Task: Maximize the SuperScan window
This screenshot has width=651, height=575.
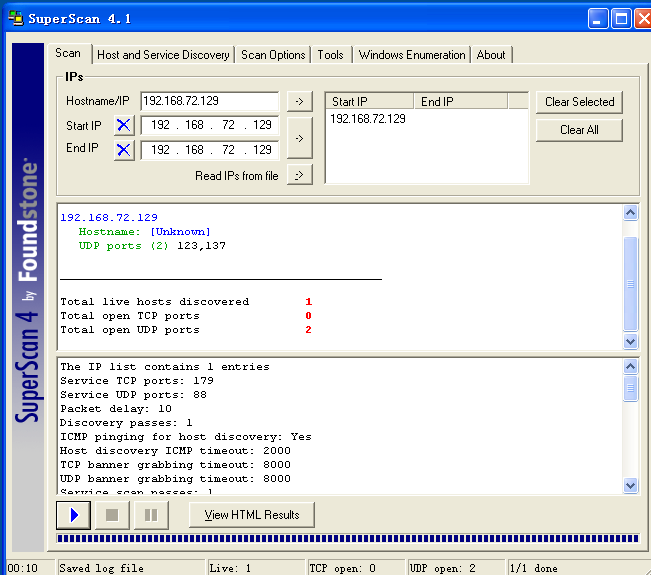Action: point(621,19)
